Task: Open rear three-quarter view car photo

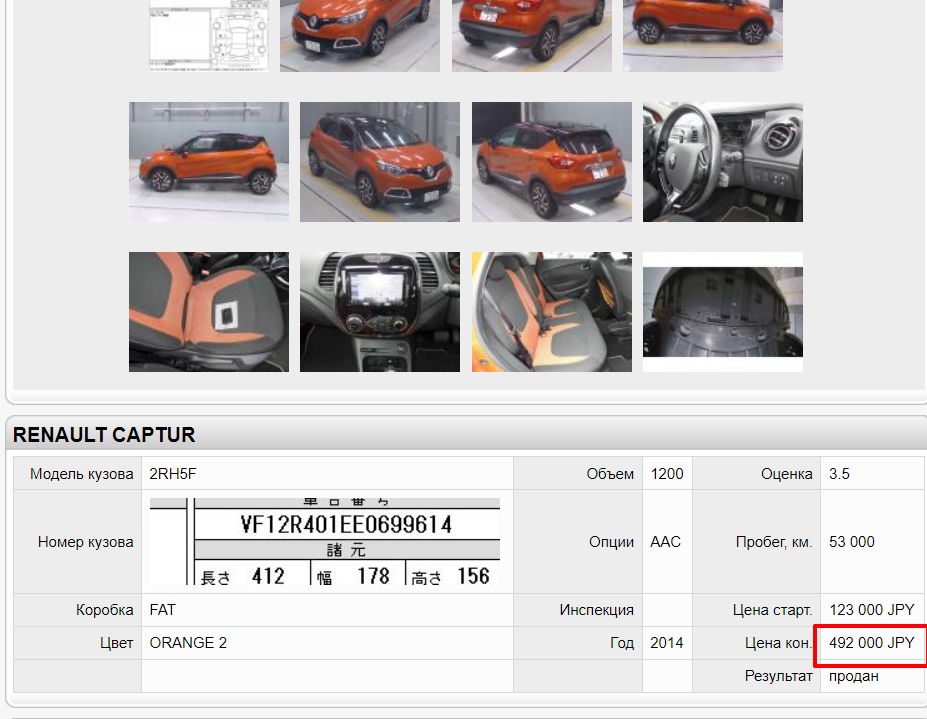Action: pos(552,162)
